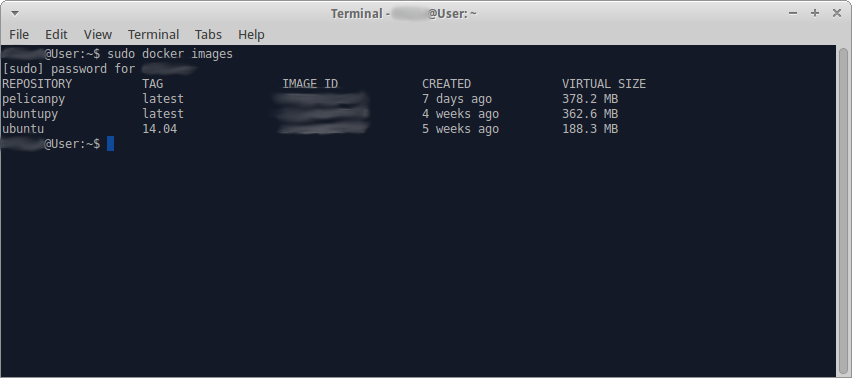Minimize the Terminal window
This screenshot has width=852, height=378.
click(x=793, y=14)
